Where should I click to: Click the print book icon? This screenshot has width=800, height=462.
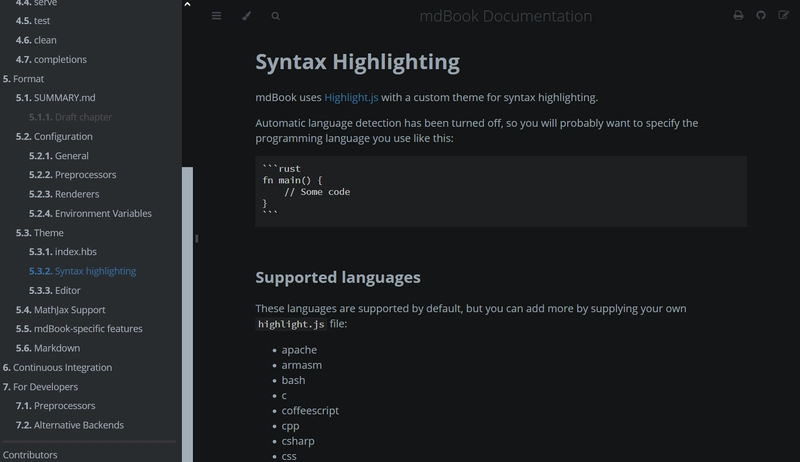[738, 16]
